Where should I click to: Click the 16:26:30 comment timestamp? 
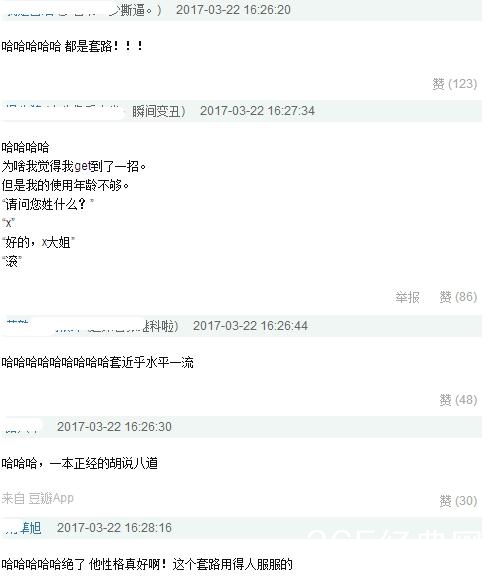click(x=114, y=427)
